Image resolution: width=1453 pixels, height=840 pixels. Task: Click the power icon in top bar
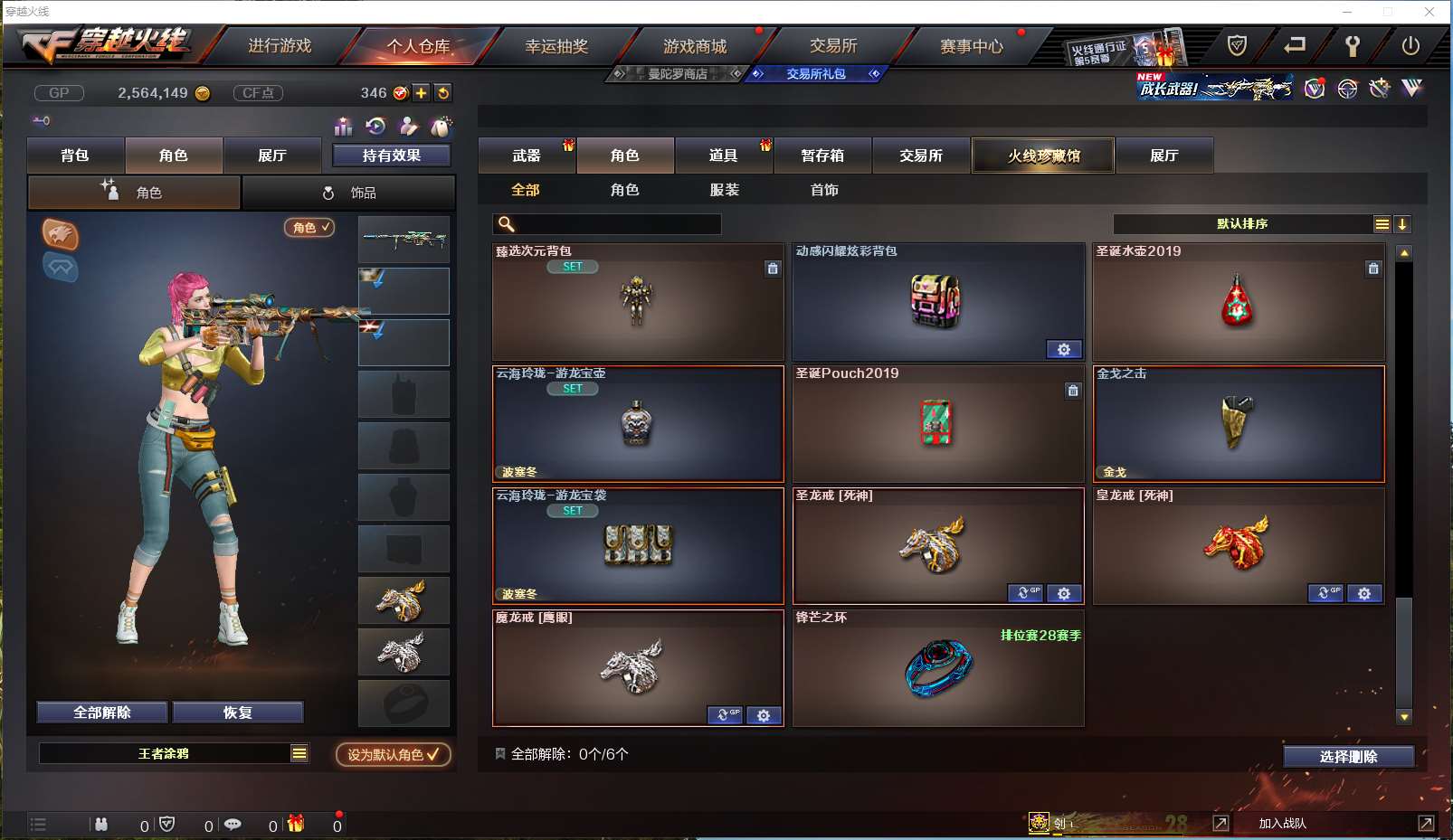[1410, 45]
